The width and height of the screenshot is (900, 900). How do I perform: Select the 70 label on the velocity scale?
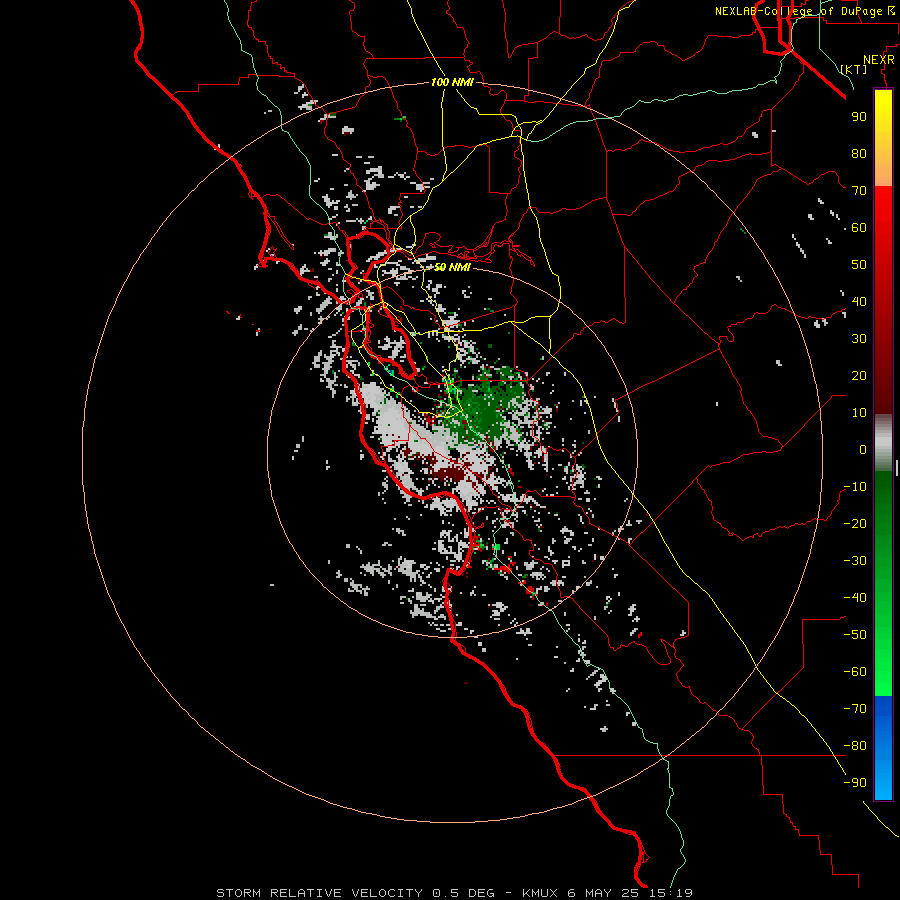859,191
